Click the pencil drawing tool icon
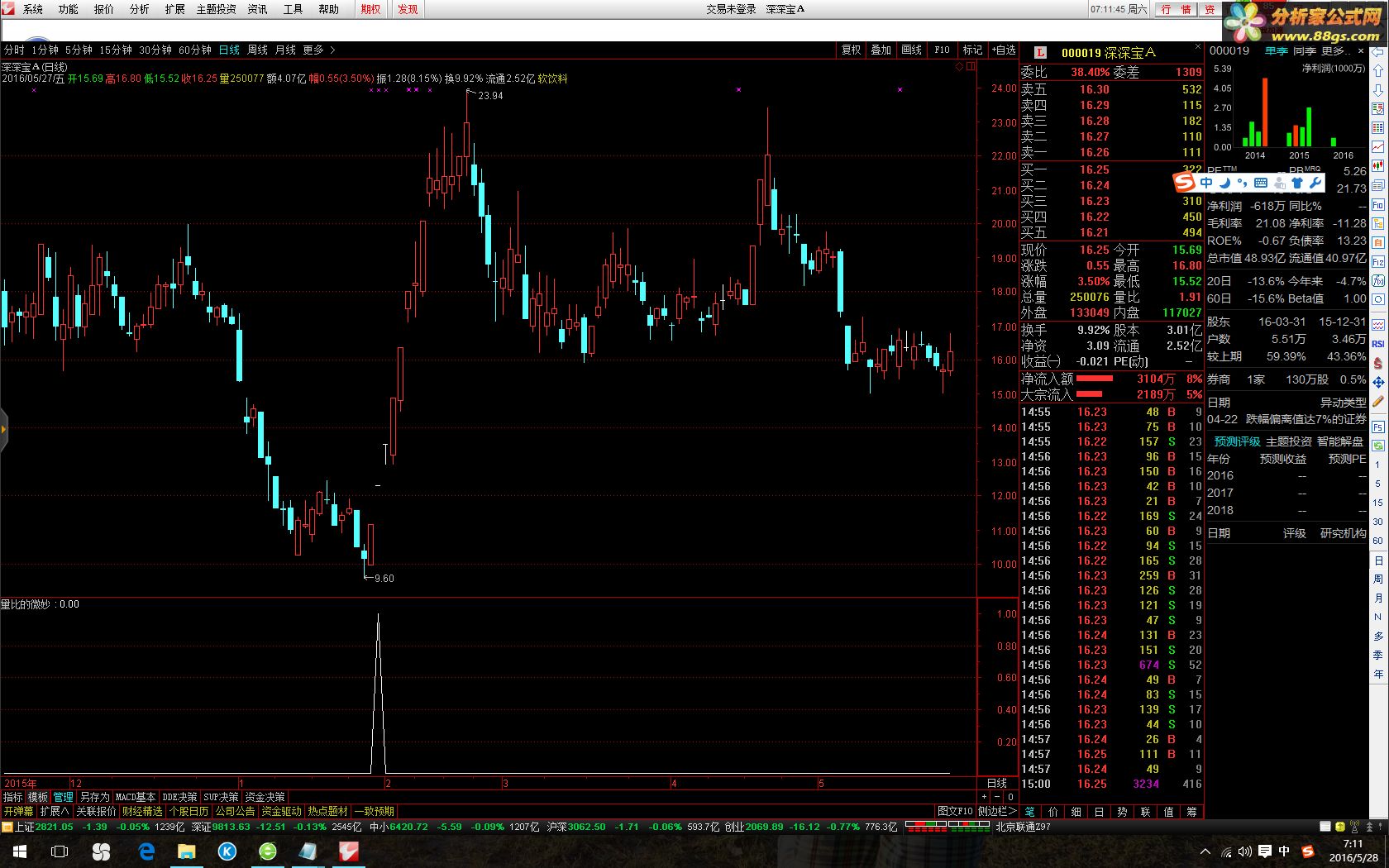This screenshot has height=868, width=1389. 1377,402
